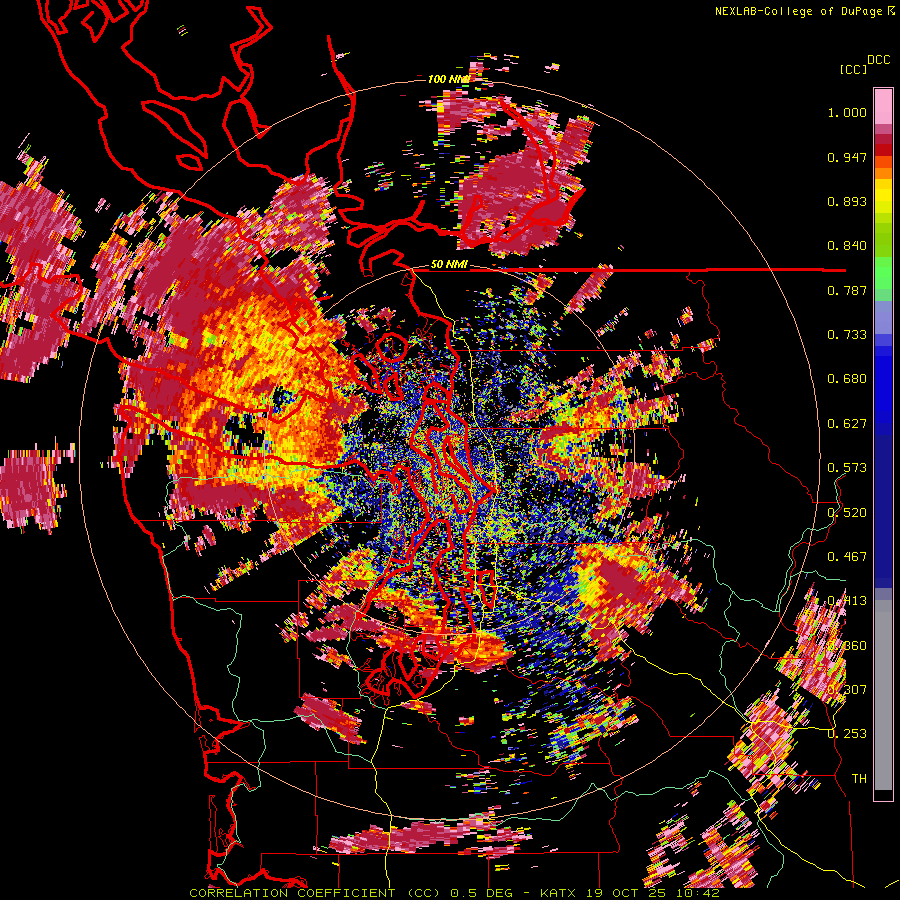Screen dimensions: 900x900
Task: Select the 0.680 legend value
Action: pyautogui.click(x=847, y=379)
